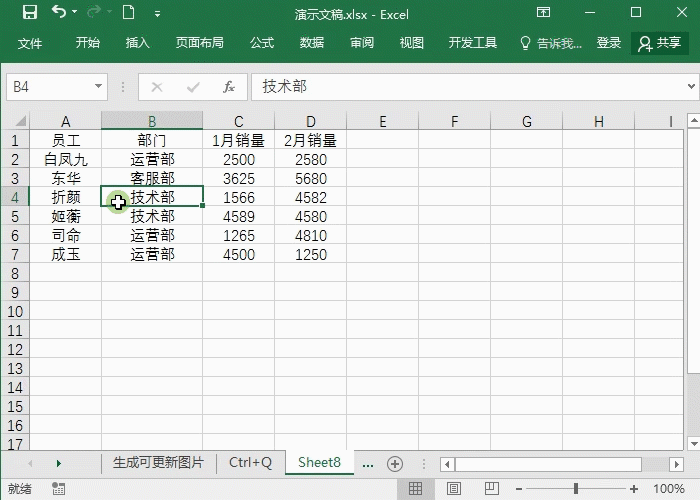The width and height of the screenshot is (700, 500).
Task: Click the Redo arrow icon
Action: (94, 12)
